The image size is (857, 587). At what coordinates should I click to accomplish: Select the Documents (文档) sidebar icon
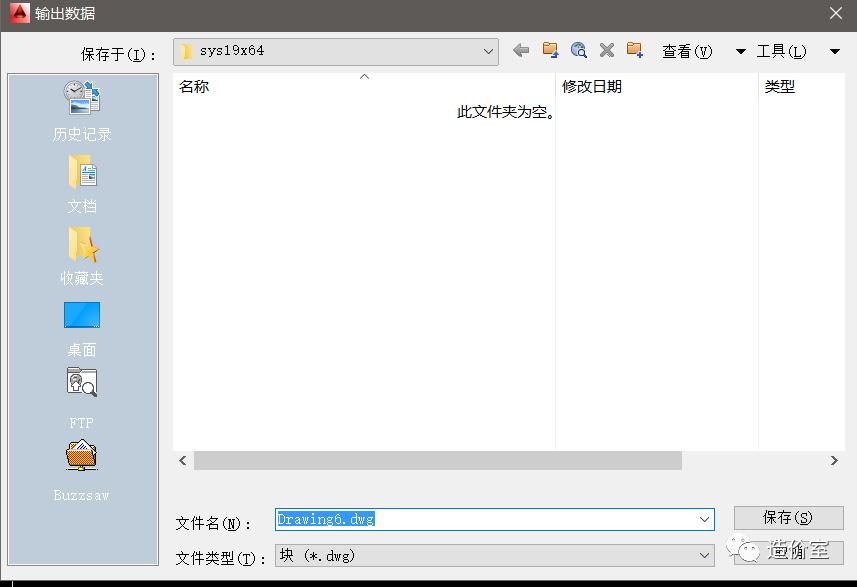tap(81, 172)
